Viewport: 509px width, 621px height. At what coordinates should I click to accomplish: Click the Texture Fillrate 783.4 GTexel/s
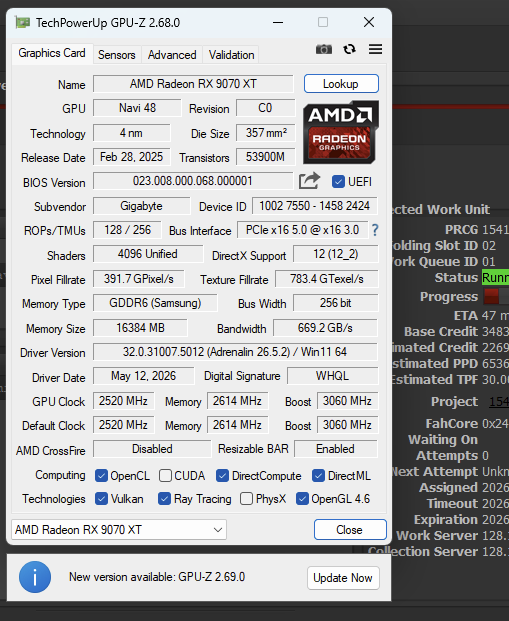(x=326, y=279)
